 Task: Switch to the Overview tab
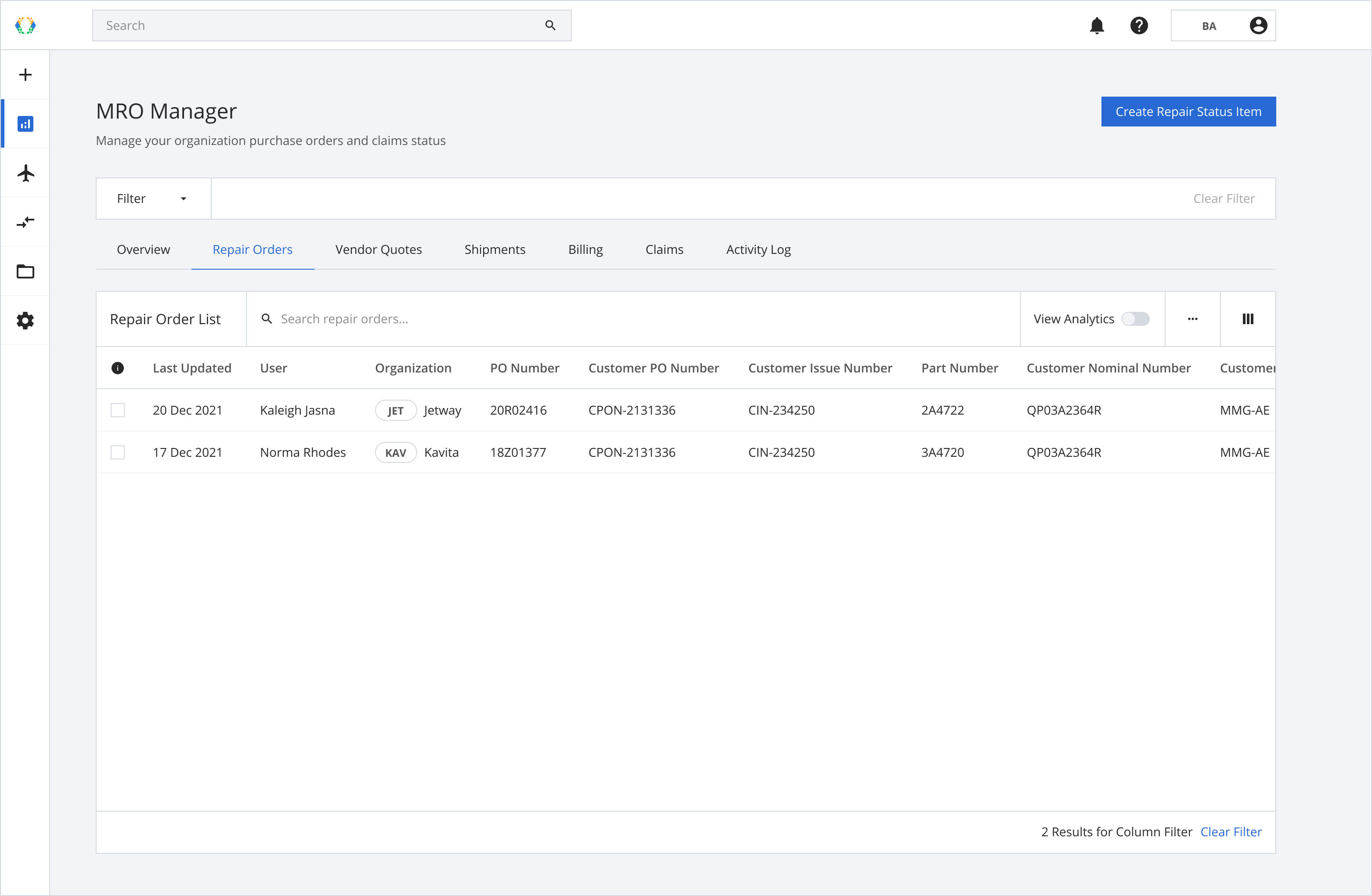[144, 249]
